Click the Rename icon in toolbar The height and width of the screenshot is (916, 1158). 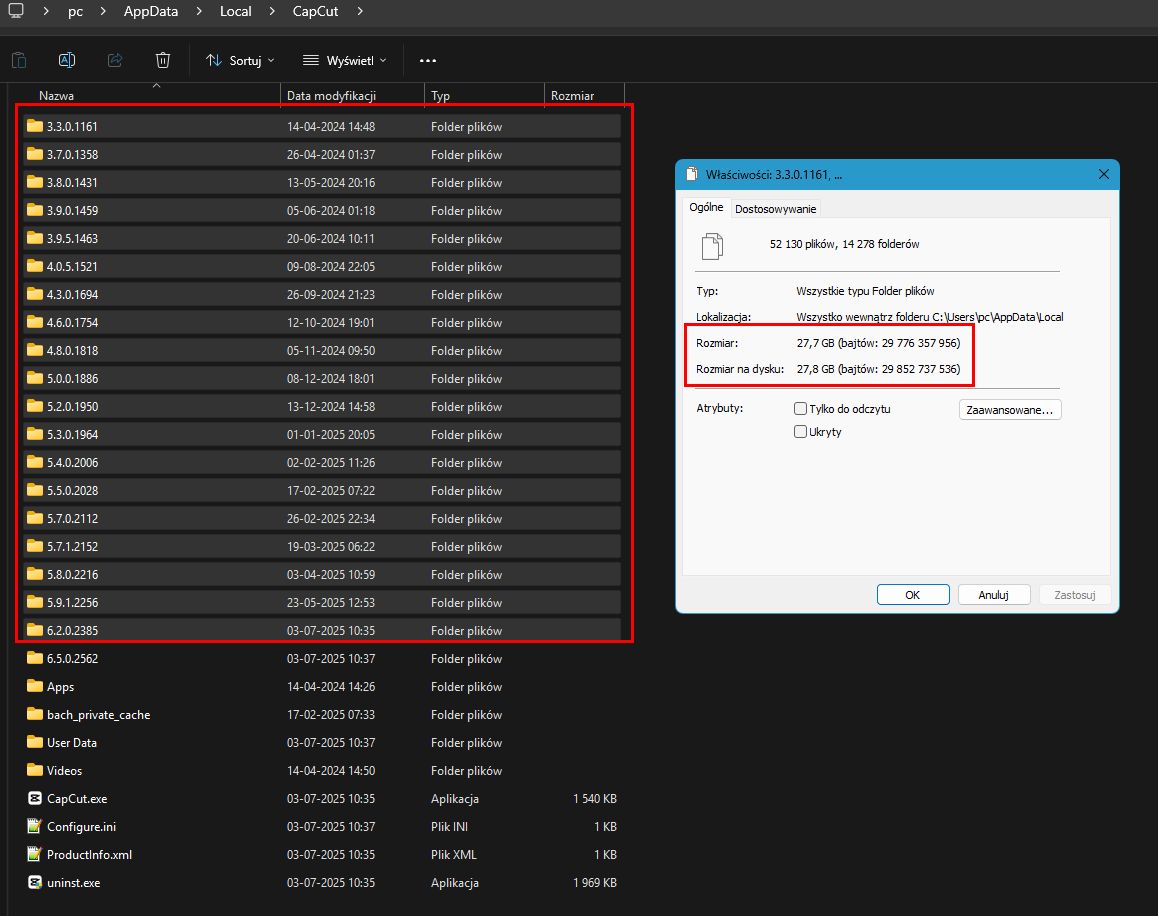tap(67, 60)
